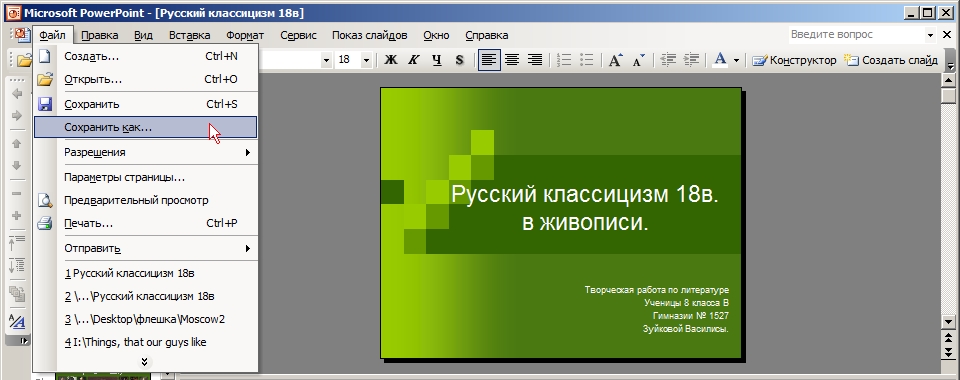Click the outline Move Up arrow icon
This screenshot has width=960, height=380.
pyautogui.click(x=17, y=144)
